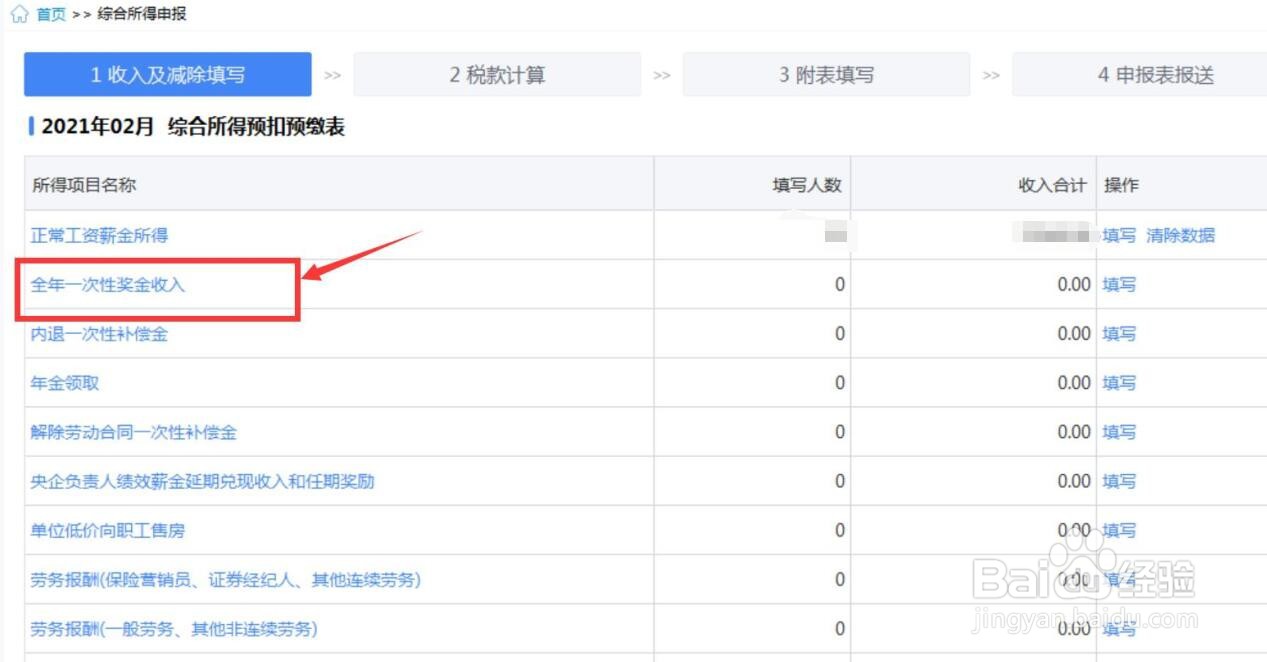Click 填写 for 央企负责人绩效薪金 row
This screenshot has width=1267, height=662.
tap(1119, 481)
